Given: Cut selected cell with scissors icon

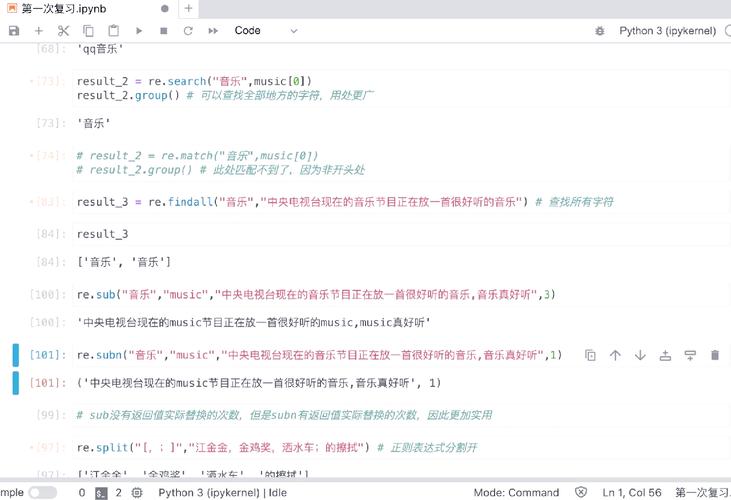Looking at the screenshot, I should 63,31.
